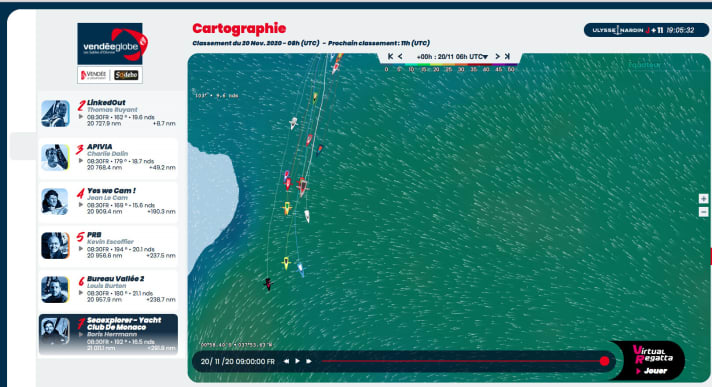Go to previous ranking with left chevron

tap(400, 56)
